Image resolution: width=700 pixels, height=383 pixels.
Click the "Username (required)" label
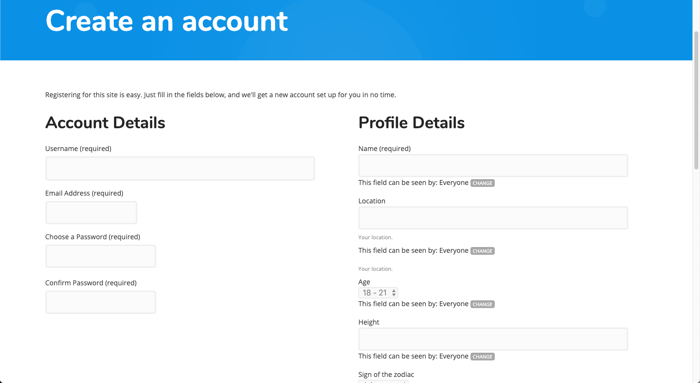78,149
